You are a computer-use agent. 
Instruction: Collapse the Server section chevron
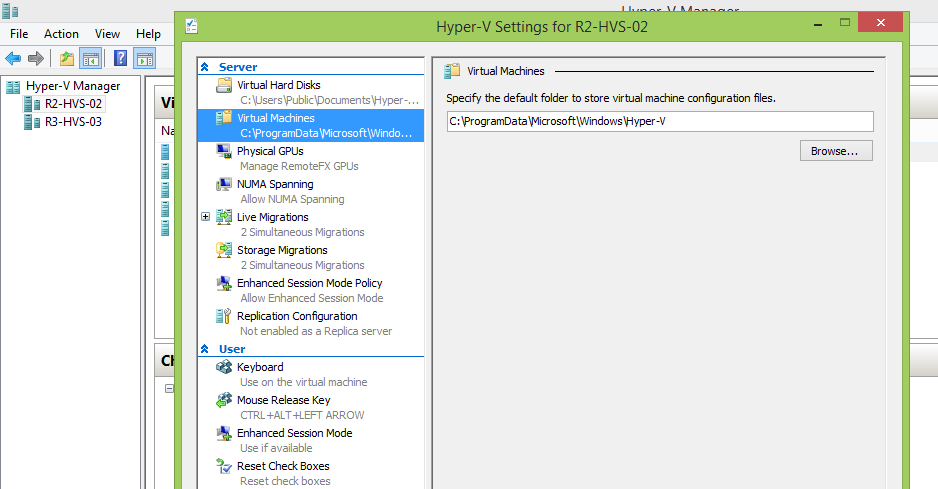205,67
